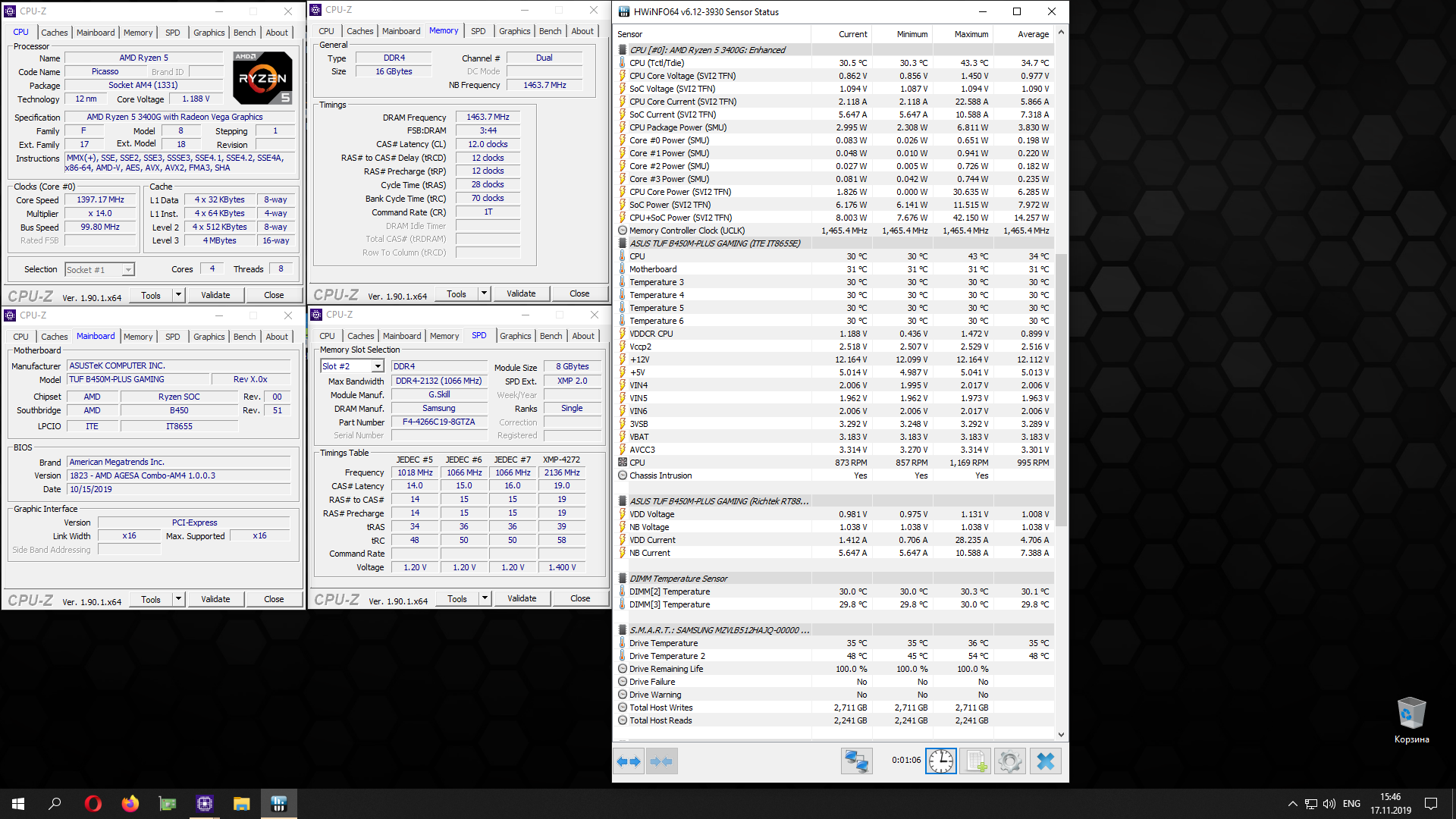Open HWiNFO network remote monitoring icon
The height and width of the screenshot is (819, 1456).
pos(857,761)
